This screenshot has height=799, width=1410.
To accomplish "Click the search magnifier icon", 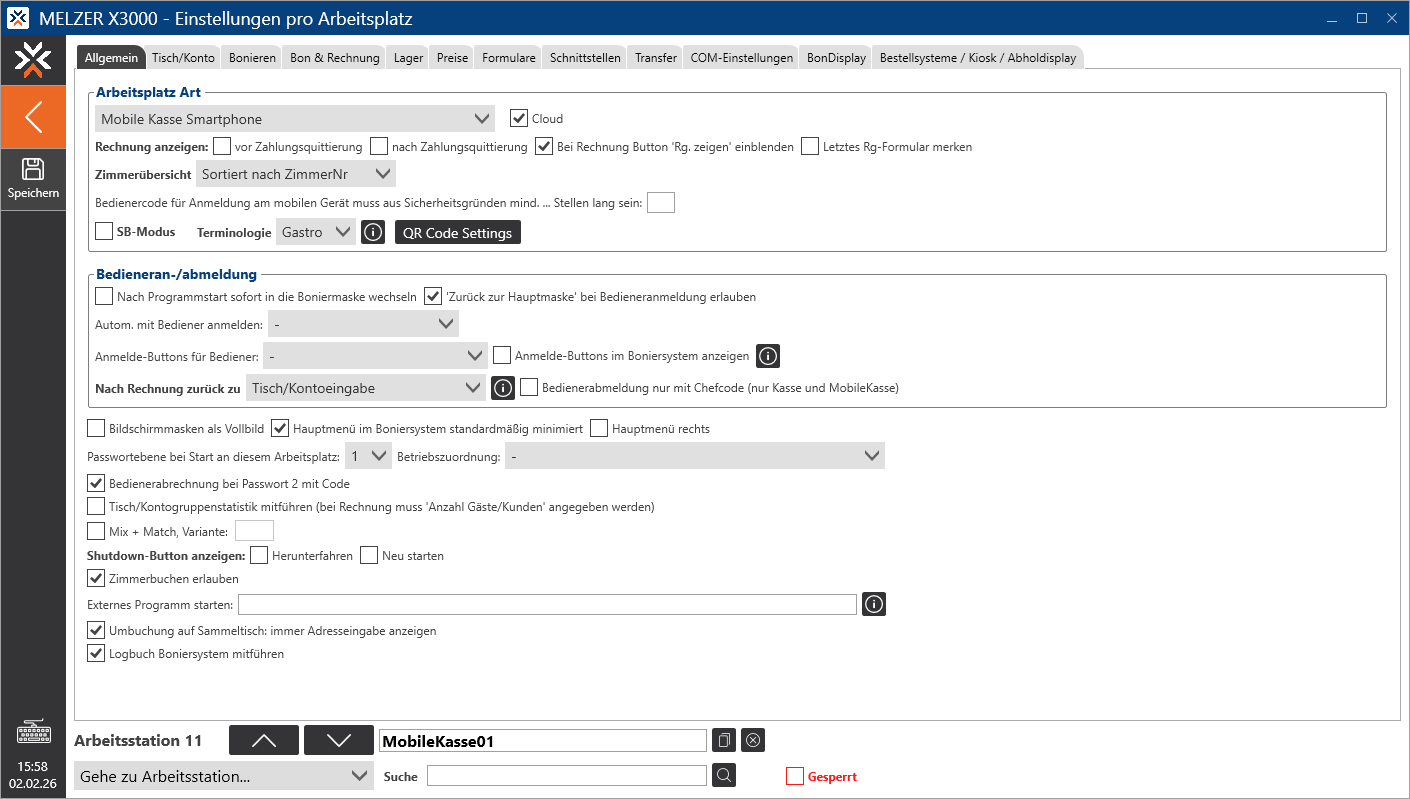I will (724, 775).
